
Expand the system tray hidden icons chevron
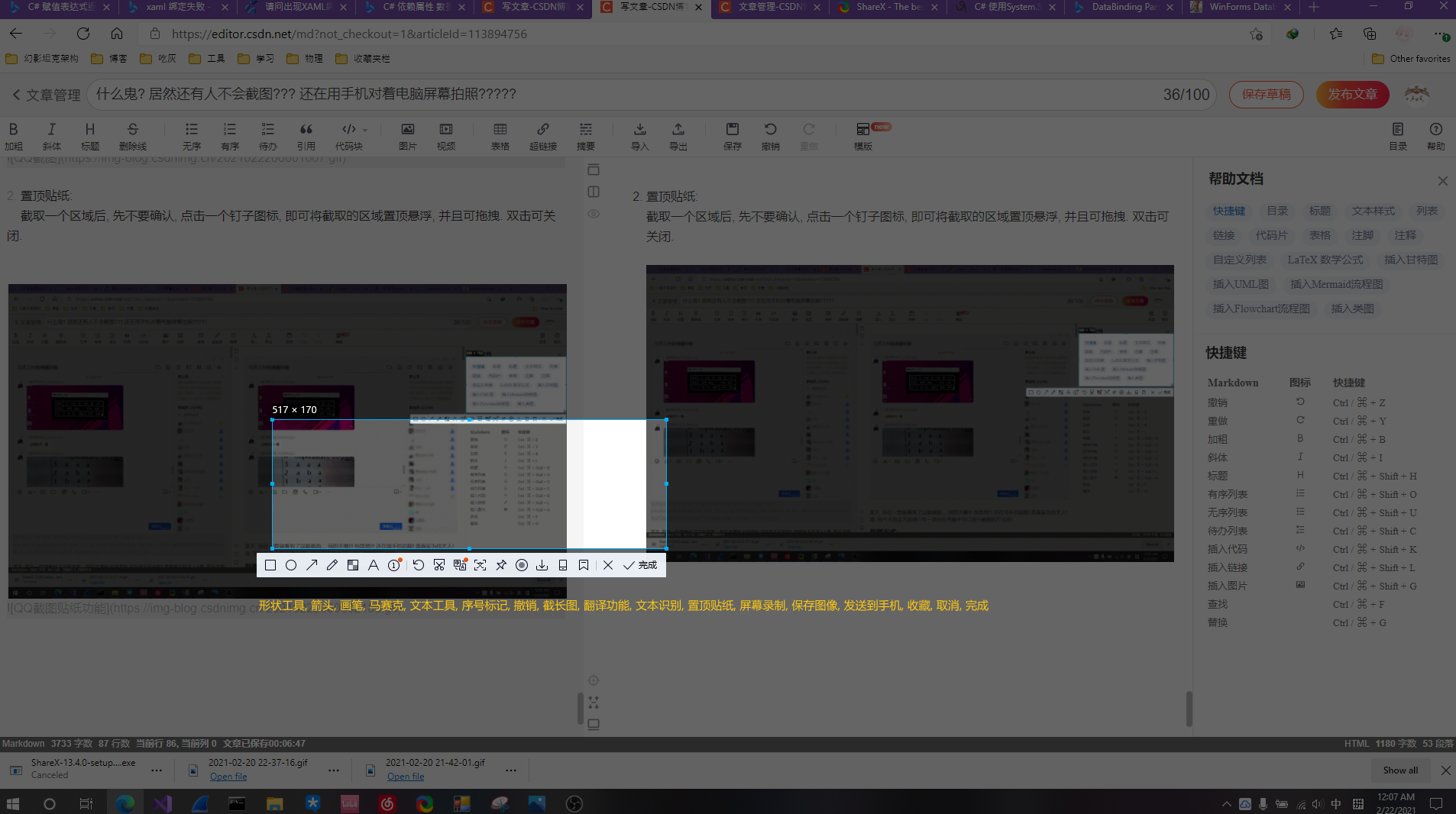(x=1226, y=803)
